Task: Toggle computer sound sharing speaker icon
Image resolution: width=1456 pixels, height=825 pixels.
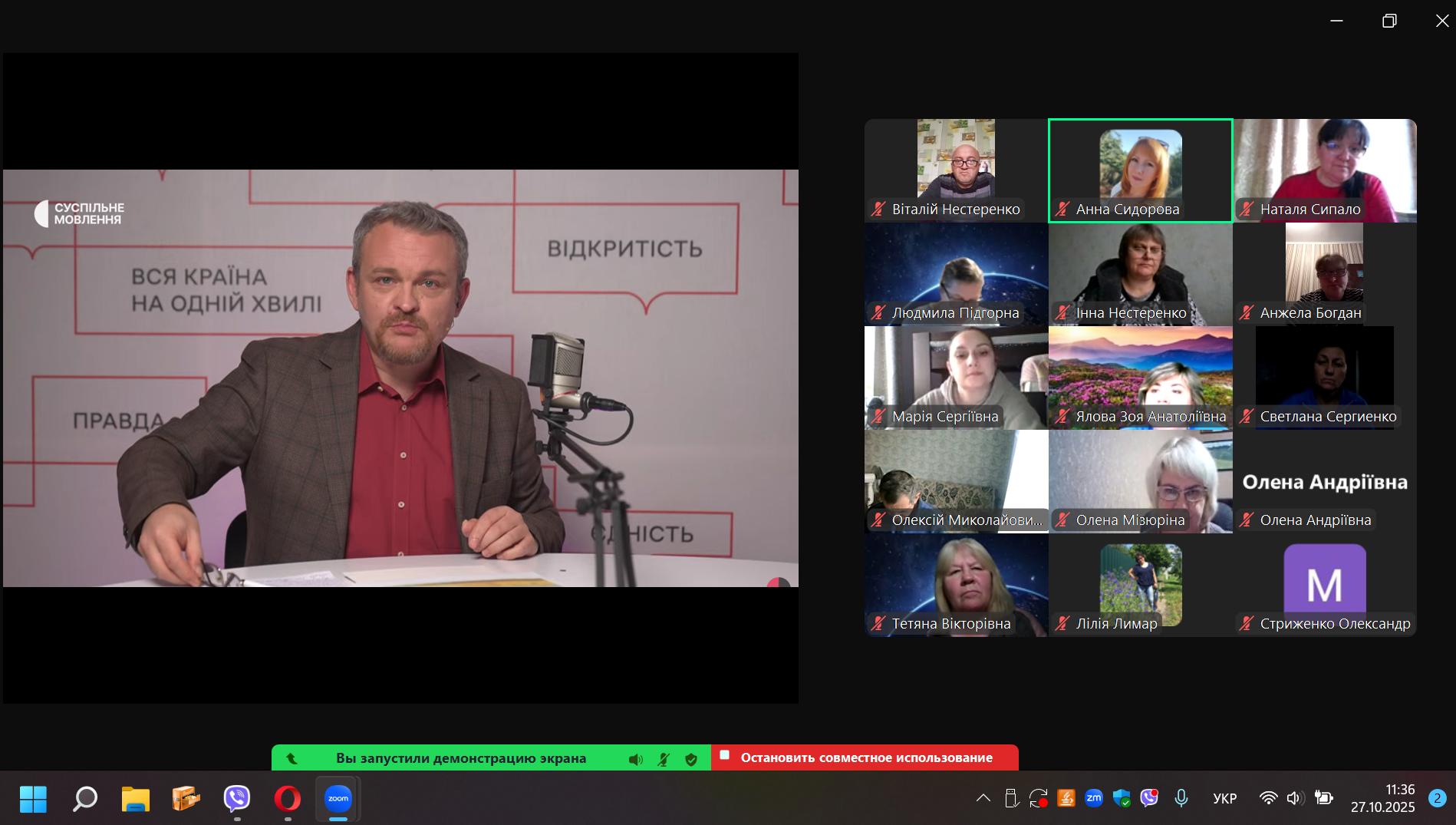Action: 636,759
